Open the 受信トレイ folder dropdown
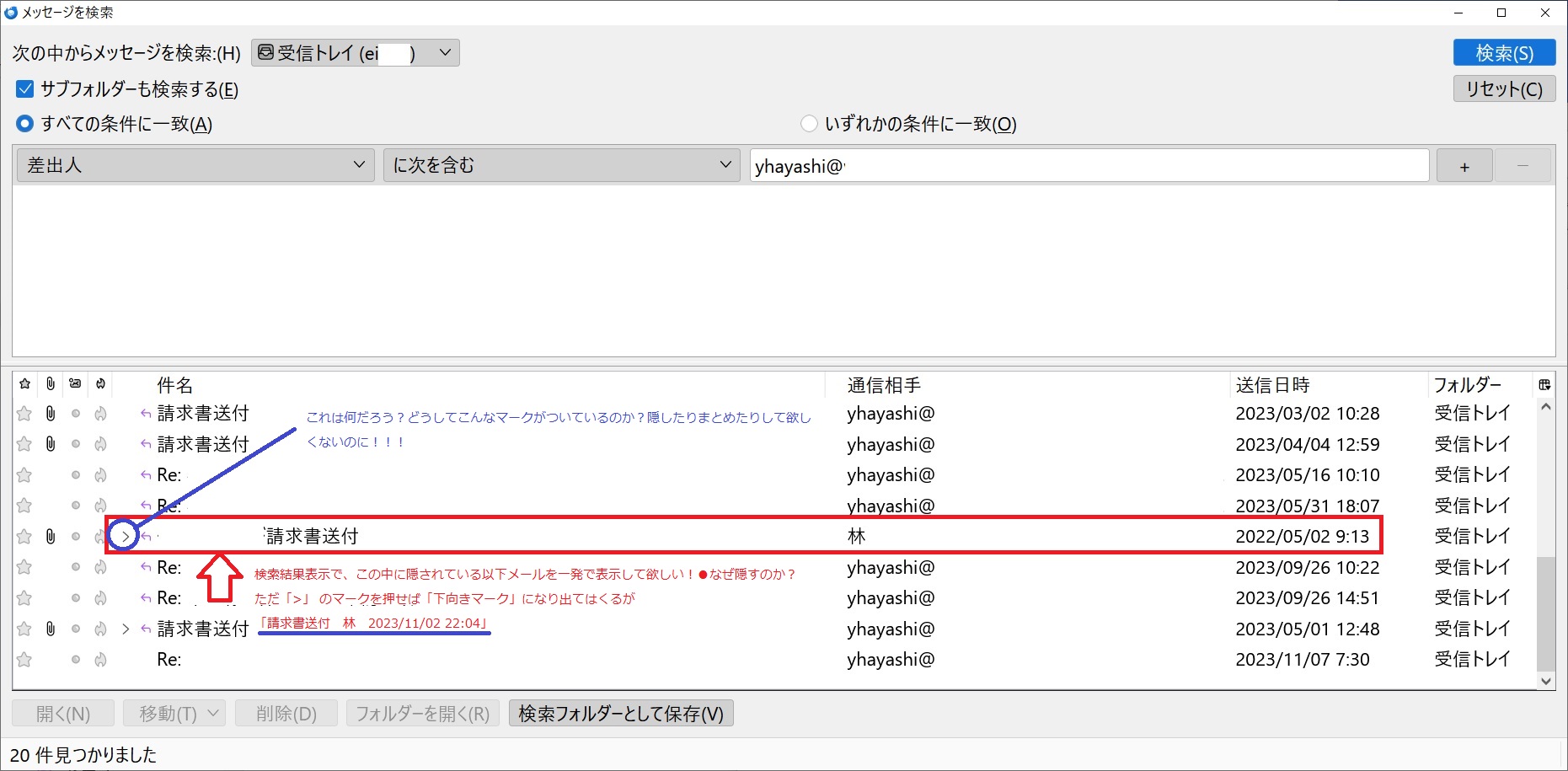The height and width of the screenshot is (771, 1568). (x=356, y=53)
